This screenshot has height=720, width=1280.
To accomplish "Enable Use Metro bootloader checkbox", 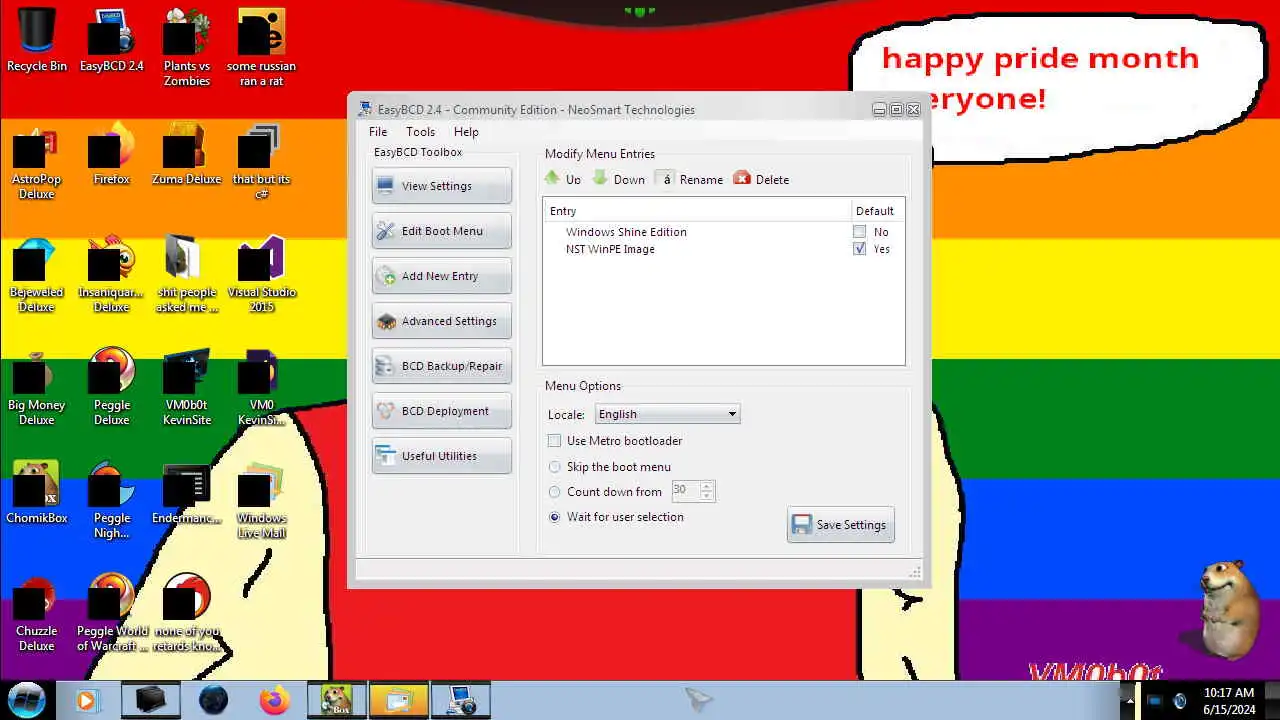I will (x=555, y=441).
